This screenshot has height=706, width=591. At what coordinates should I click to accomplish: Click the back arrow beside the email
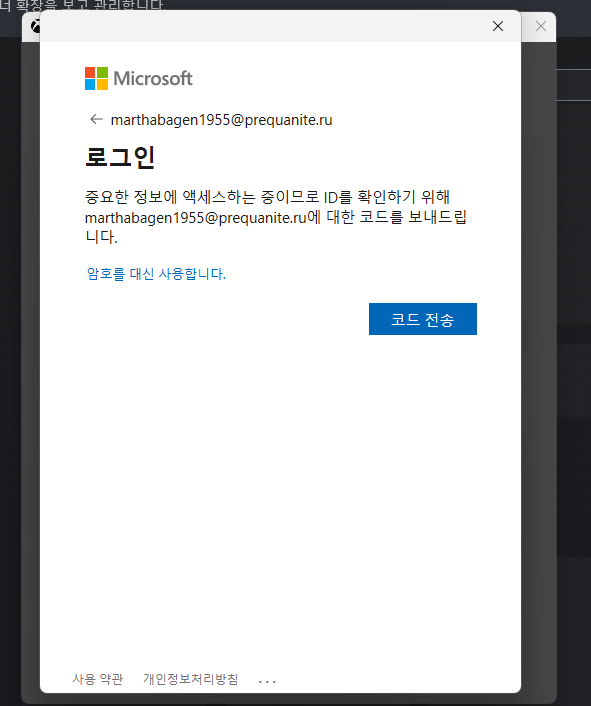96,119
